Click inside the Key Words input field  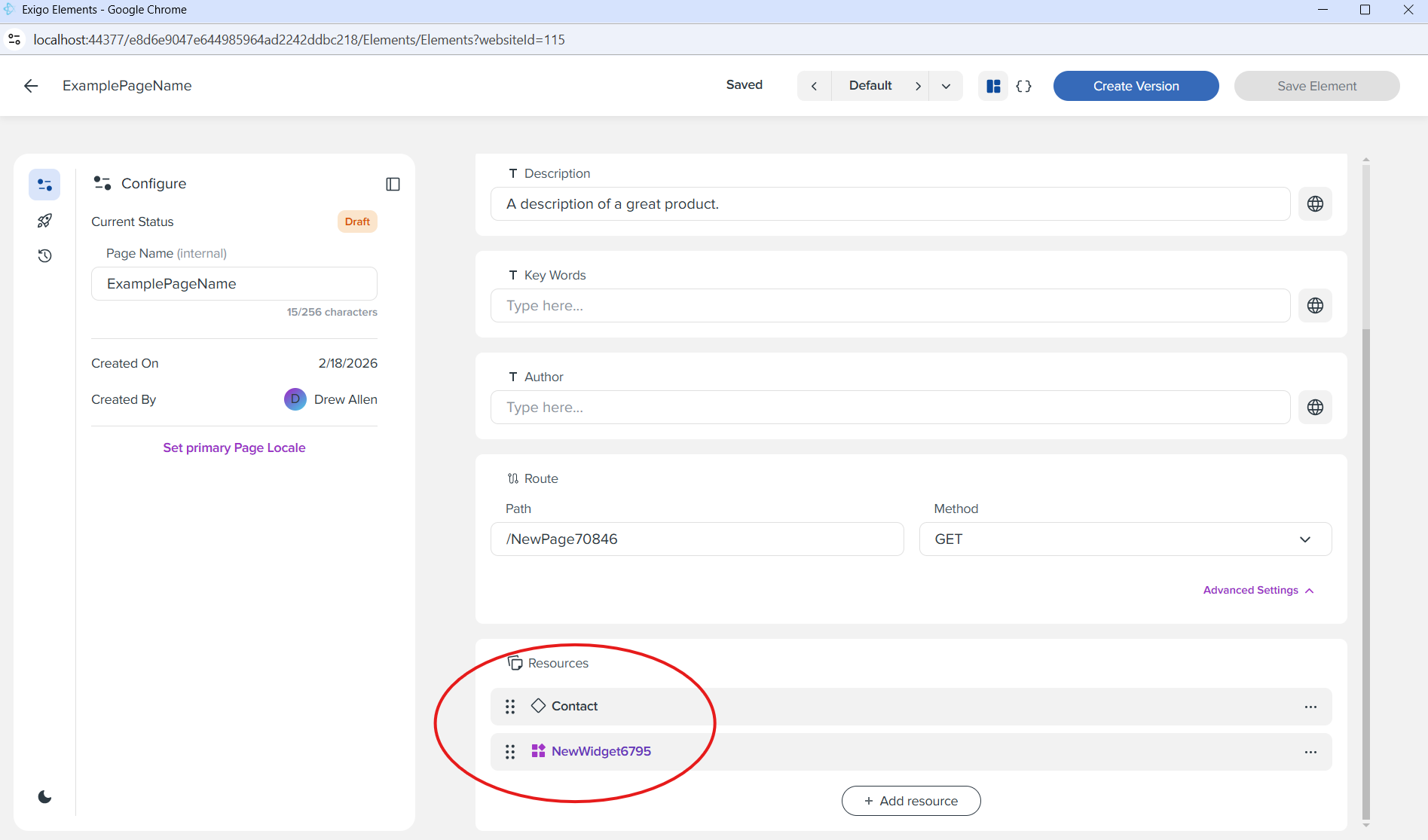(x=889, y=305)
